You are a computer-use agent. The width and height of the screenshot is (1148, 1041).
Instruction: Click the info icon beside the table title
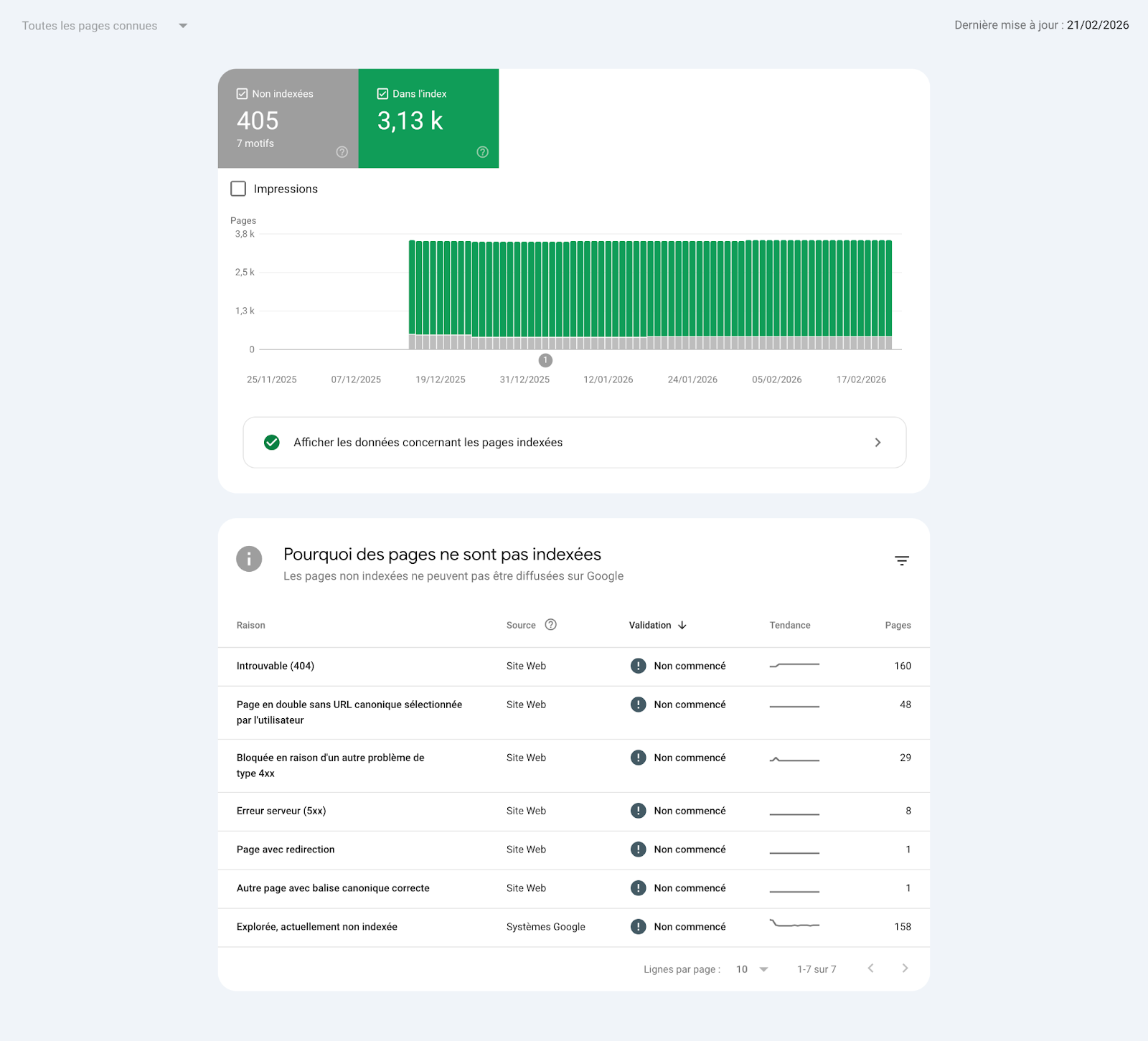pyautogui.click(x=248, y=559)
